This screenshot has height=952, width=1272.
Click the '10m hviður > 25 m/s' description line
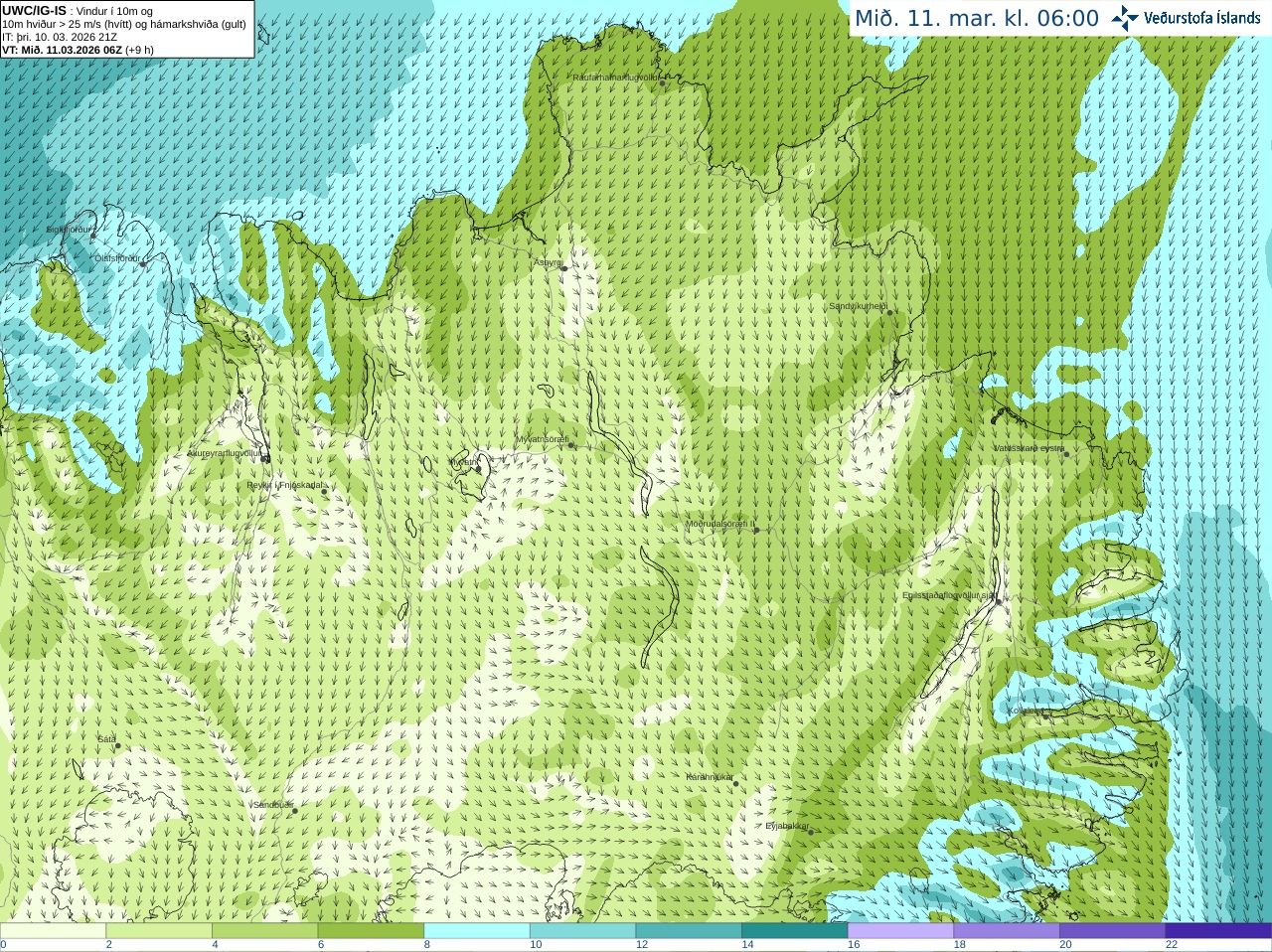(124, 24)
